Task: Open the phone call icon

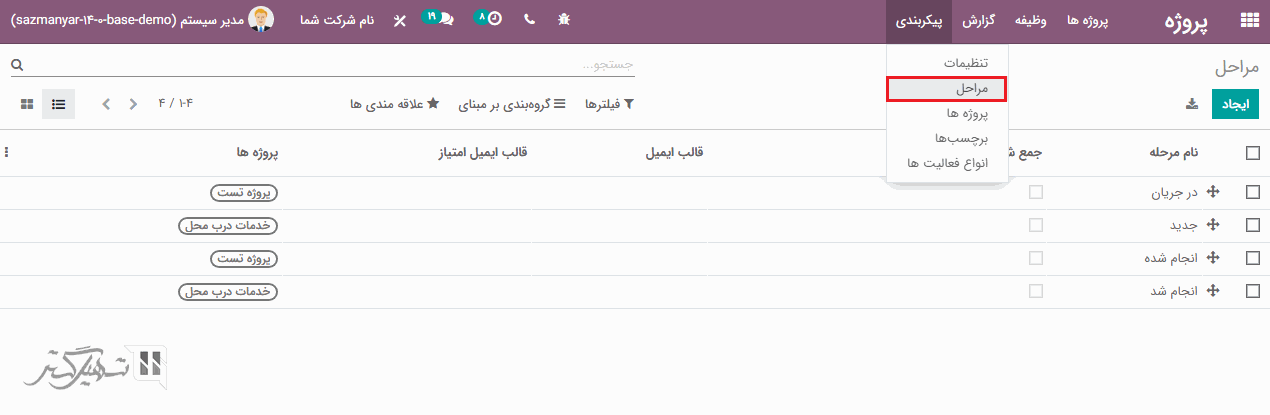Action: [x=529, y=20]
